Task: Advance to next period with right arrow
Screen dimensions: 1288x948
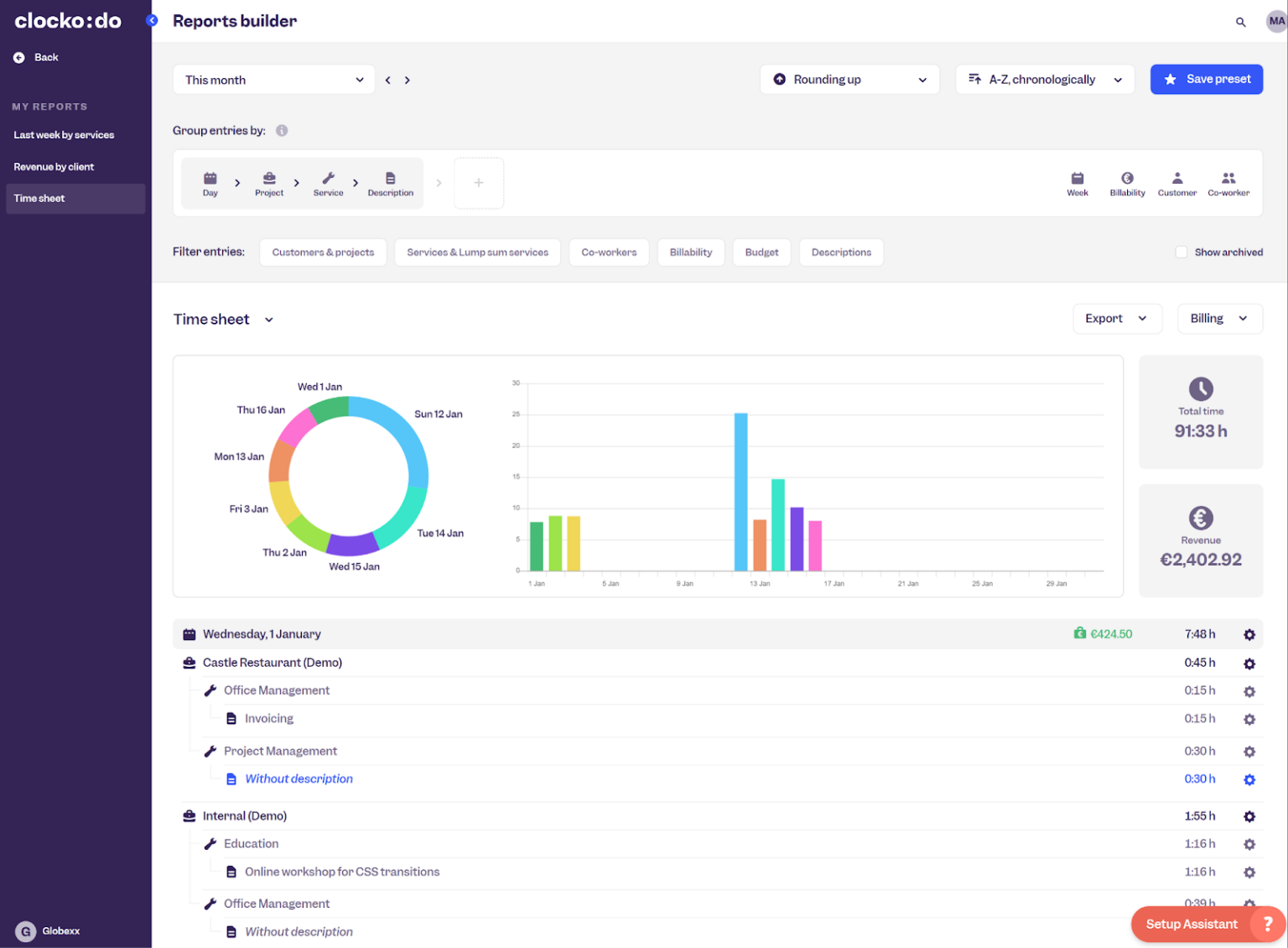Action: (x=408, y=79)
